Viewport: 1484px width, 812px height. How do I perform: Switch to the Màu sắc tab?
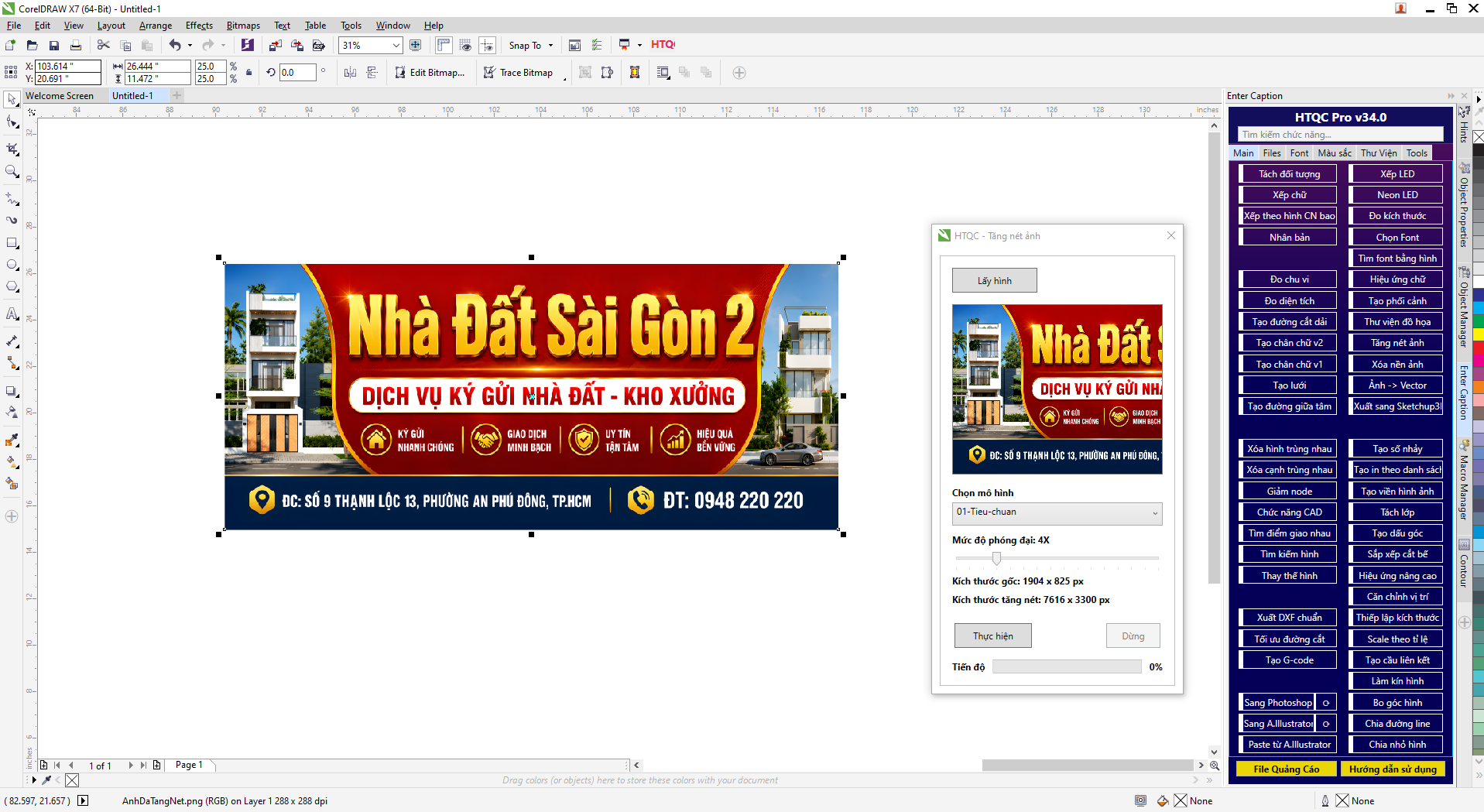point(1335,153)
